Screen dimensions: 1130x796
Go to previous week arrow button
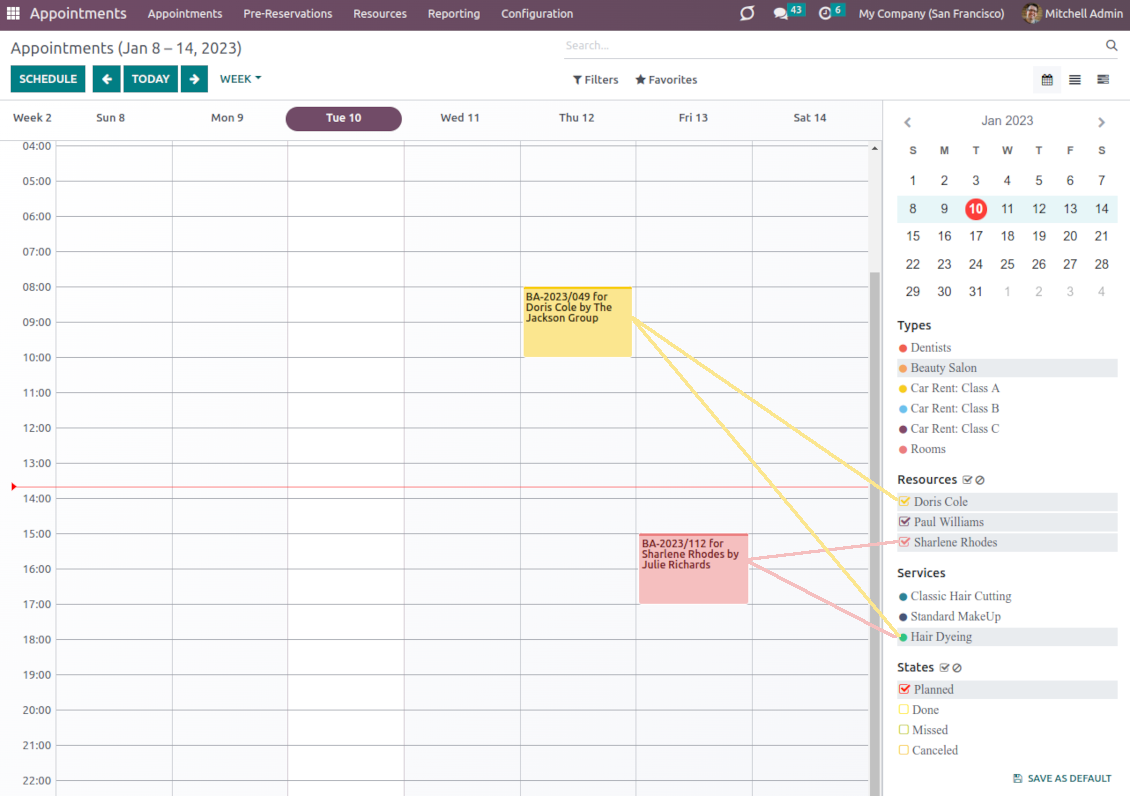tap(106, 79)
